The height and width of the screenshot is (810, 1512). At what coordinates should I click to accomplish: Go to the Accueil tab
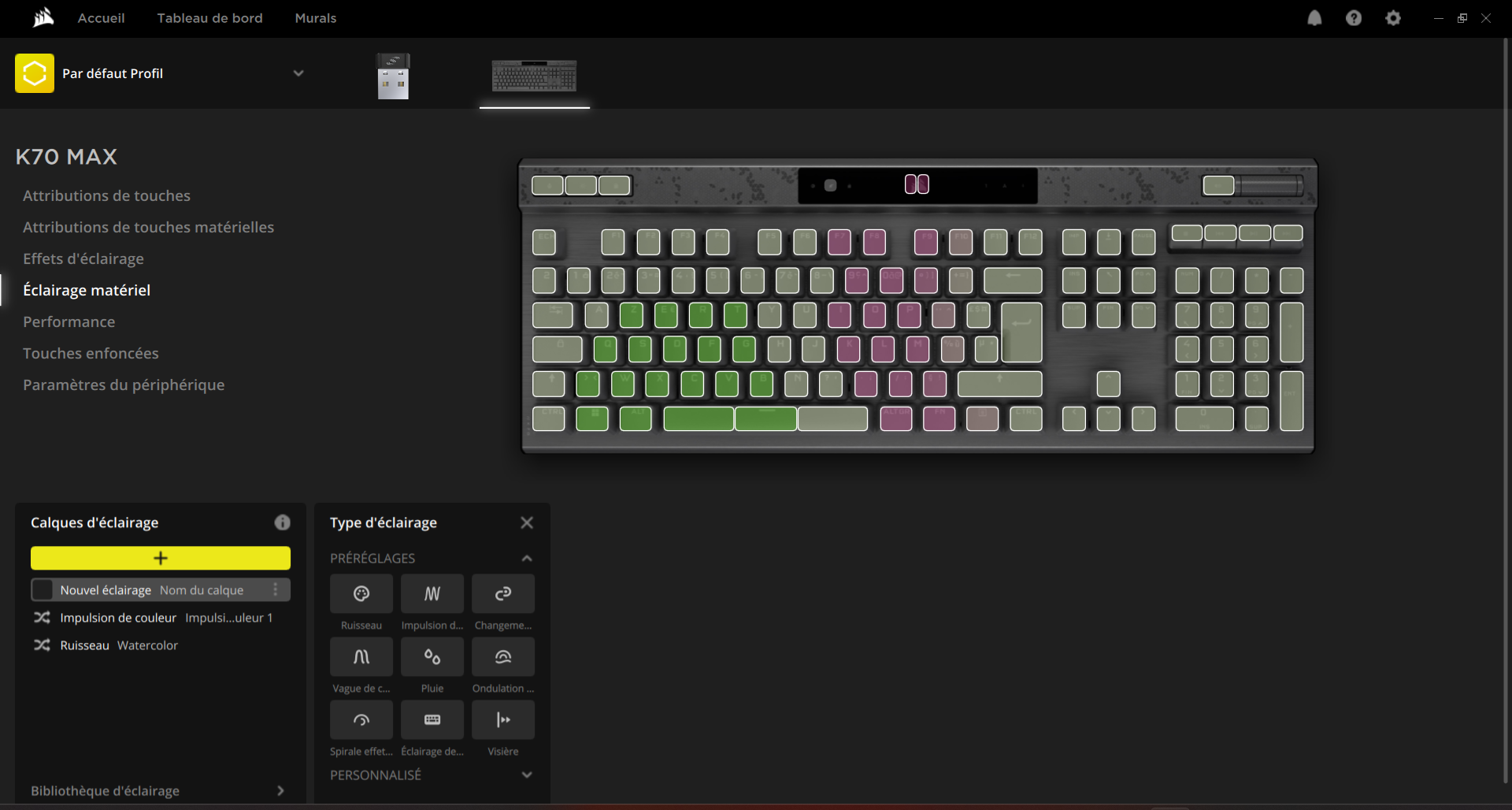tap(101, 18)
